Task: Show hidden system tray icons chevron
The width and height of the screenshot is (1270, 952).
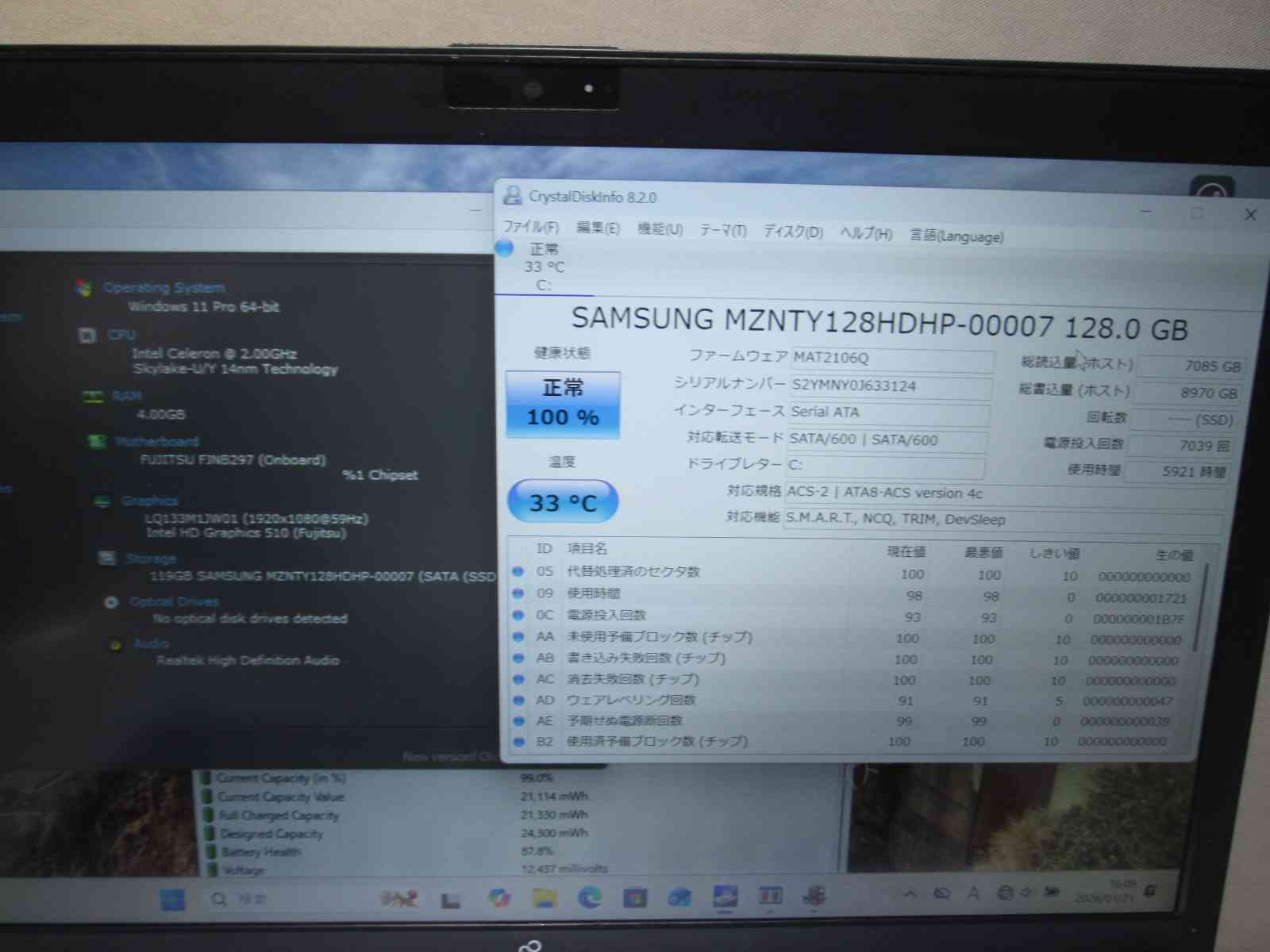Action: point(910,894)
